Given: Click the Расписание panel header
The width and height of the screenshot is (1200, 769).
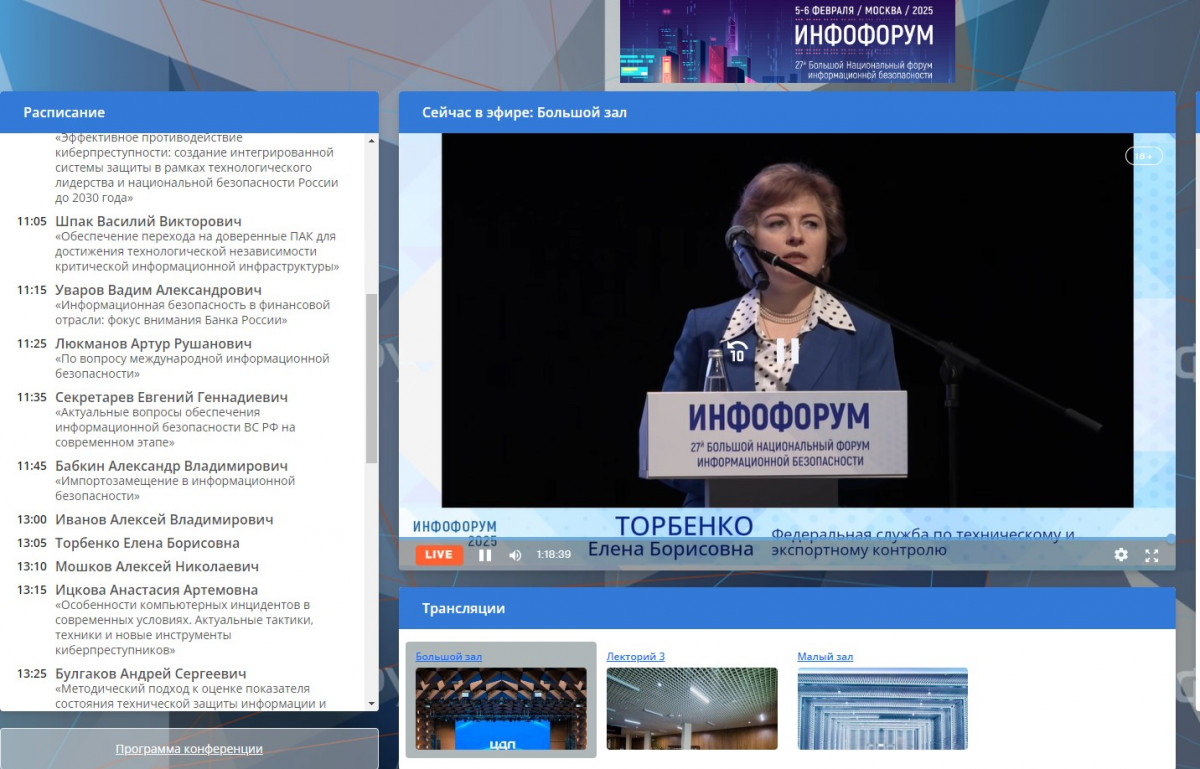Looking at the screenshot, I should pyautogui.click(x=189, y=112).
